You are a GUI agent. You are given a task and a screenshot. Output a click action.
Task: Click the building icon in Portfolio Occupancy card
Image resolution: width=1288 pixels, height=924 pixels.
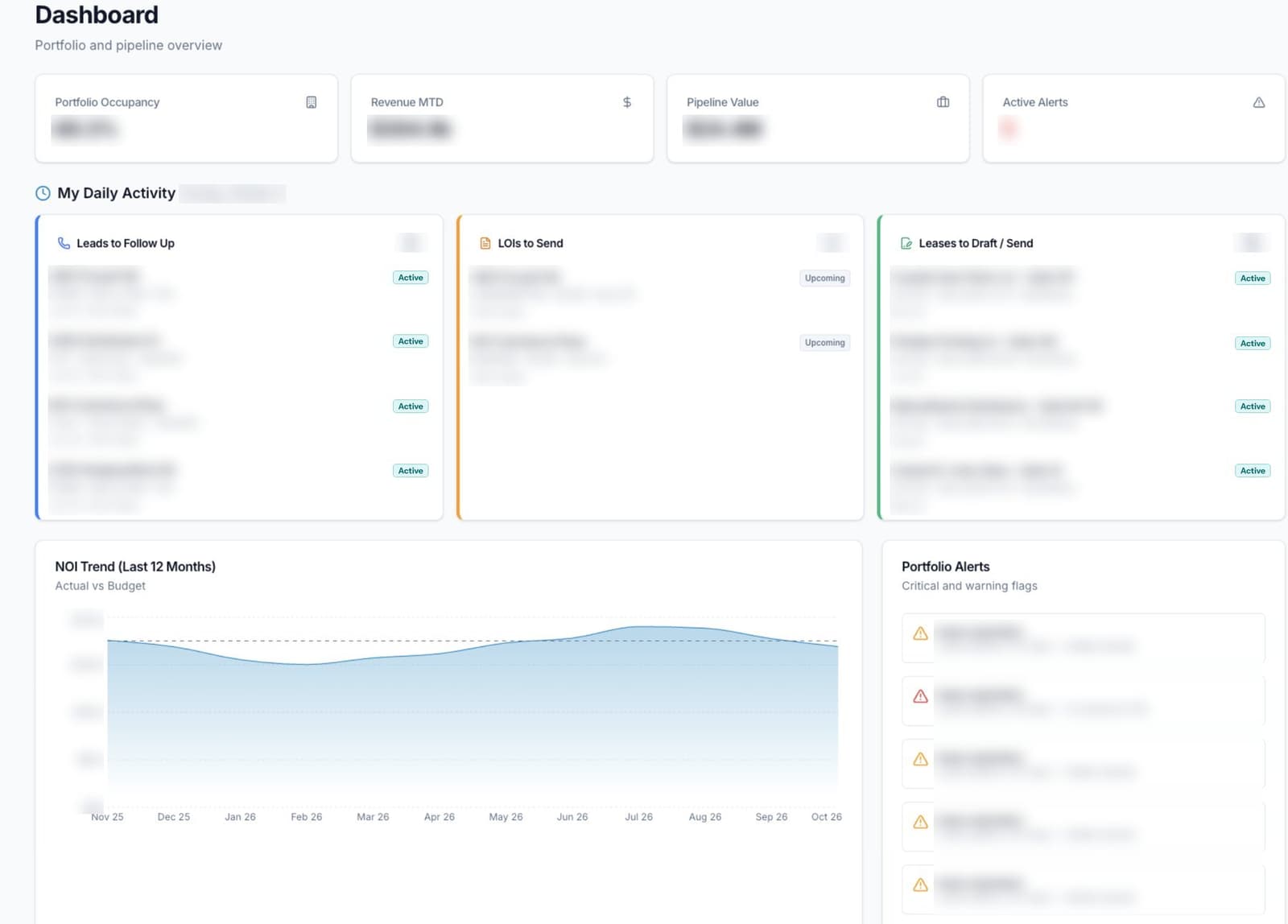[312, 102]
